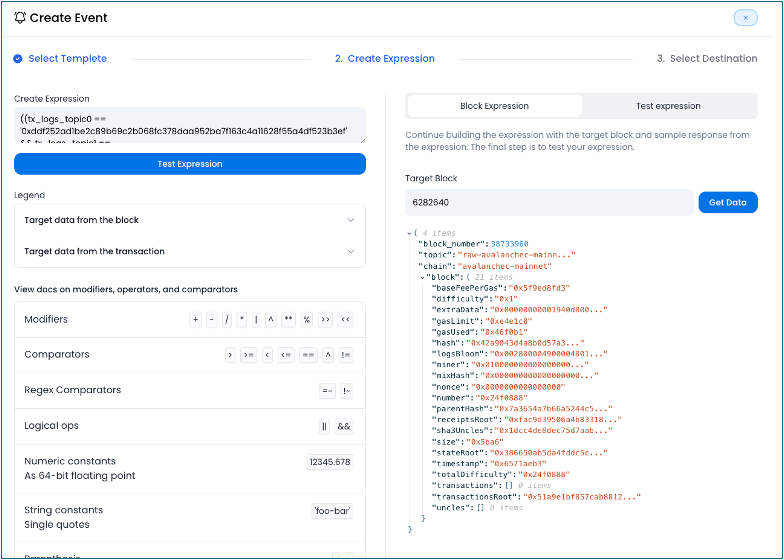The width and height of the screenshot is (784, 560).
Task: Click the "difficulty" value 0x1
Action: tap(506, 299)
